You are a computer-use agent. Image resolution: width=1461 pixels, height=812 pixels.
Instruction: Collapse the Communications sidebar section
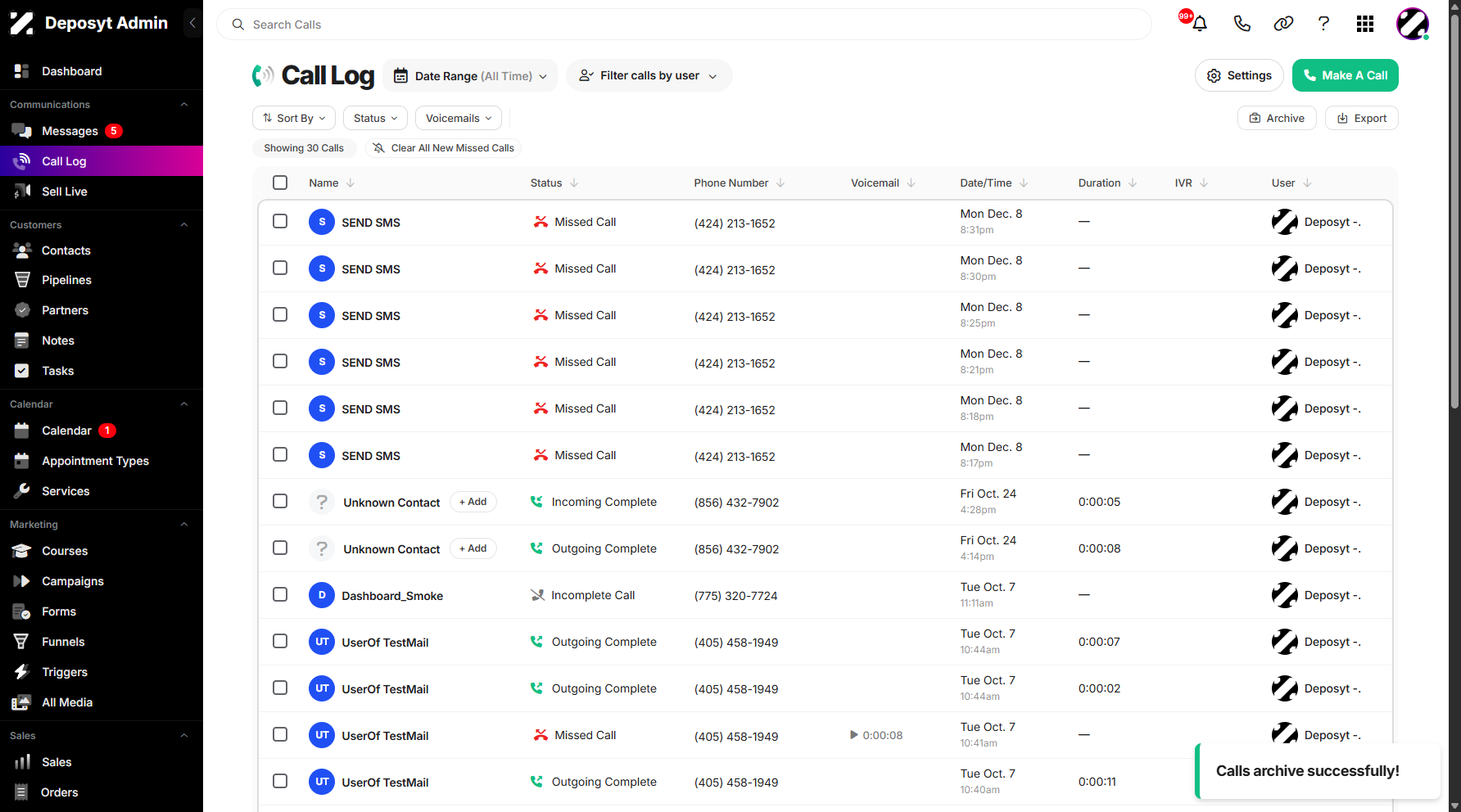click(184, 105)
